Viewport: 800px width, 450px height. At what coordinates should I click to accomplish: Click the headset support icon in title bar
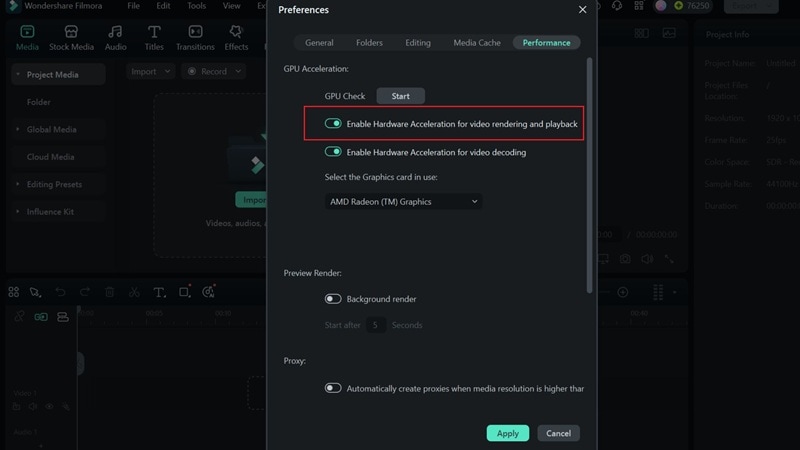(x=617, y=6)
